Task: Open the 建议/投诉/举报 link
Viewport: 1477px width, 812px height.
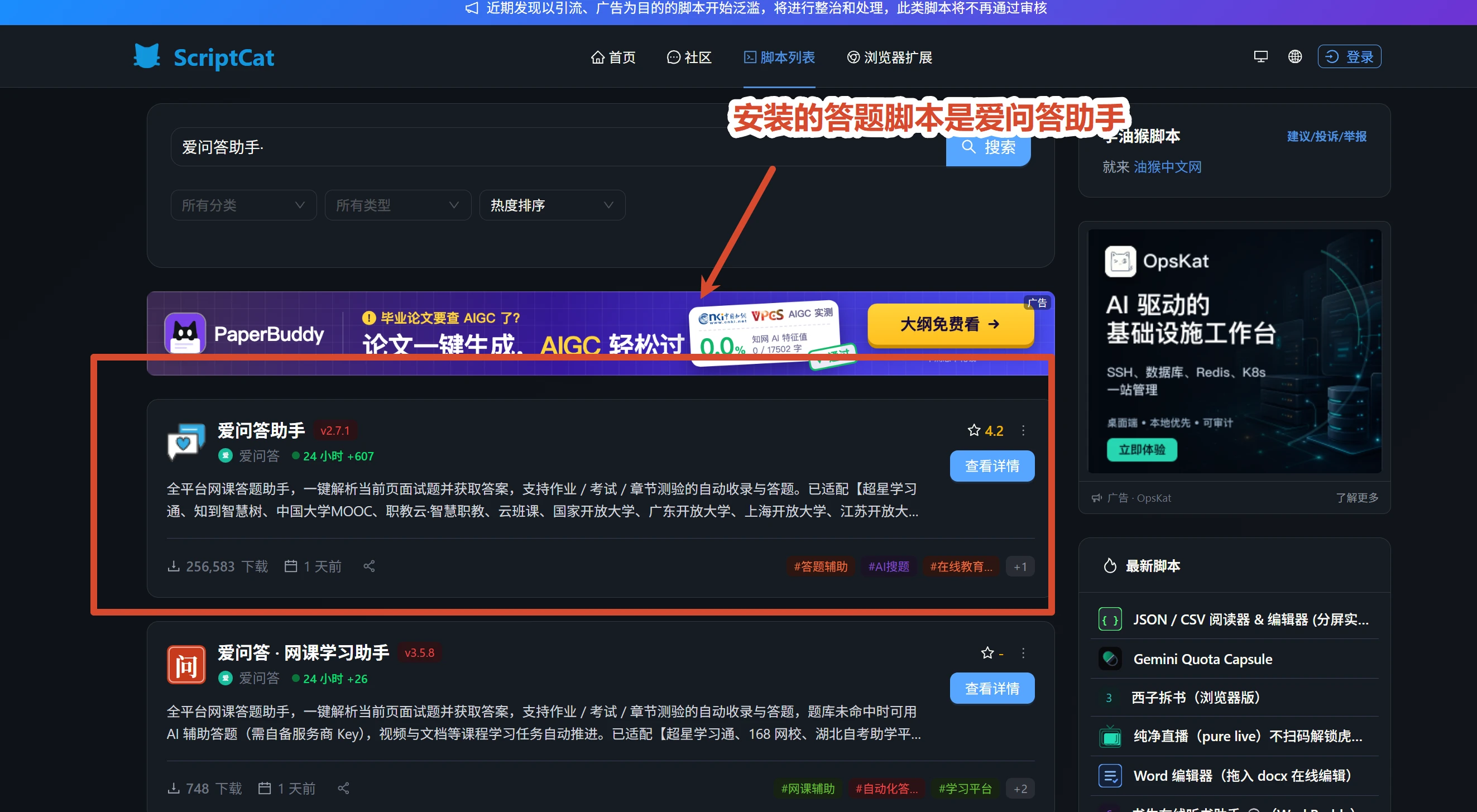Action: pyautogui.click(x=1326, y=136)
